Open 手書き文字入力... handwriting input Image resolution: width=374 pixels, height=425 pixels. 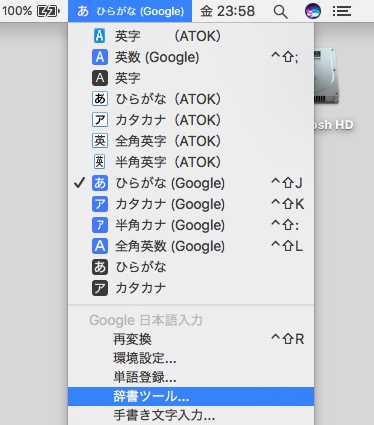click(x=191, y=415)
